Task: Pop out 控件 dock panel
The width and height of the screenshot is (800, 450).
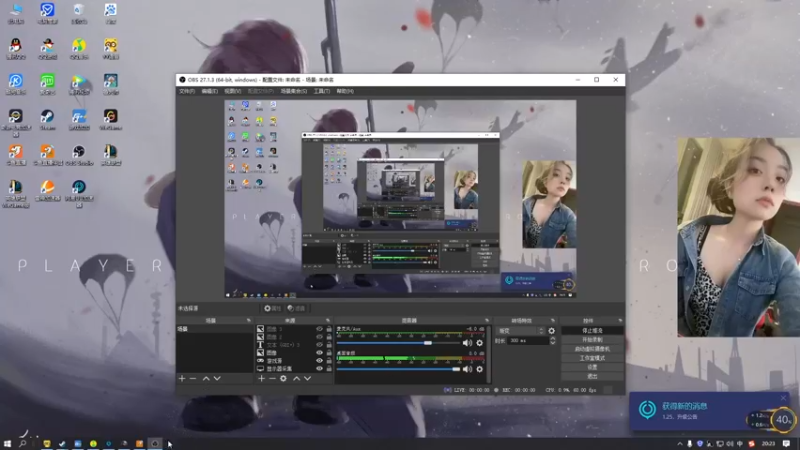Action: (620, 320)
